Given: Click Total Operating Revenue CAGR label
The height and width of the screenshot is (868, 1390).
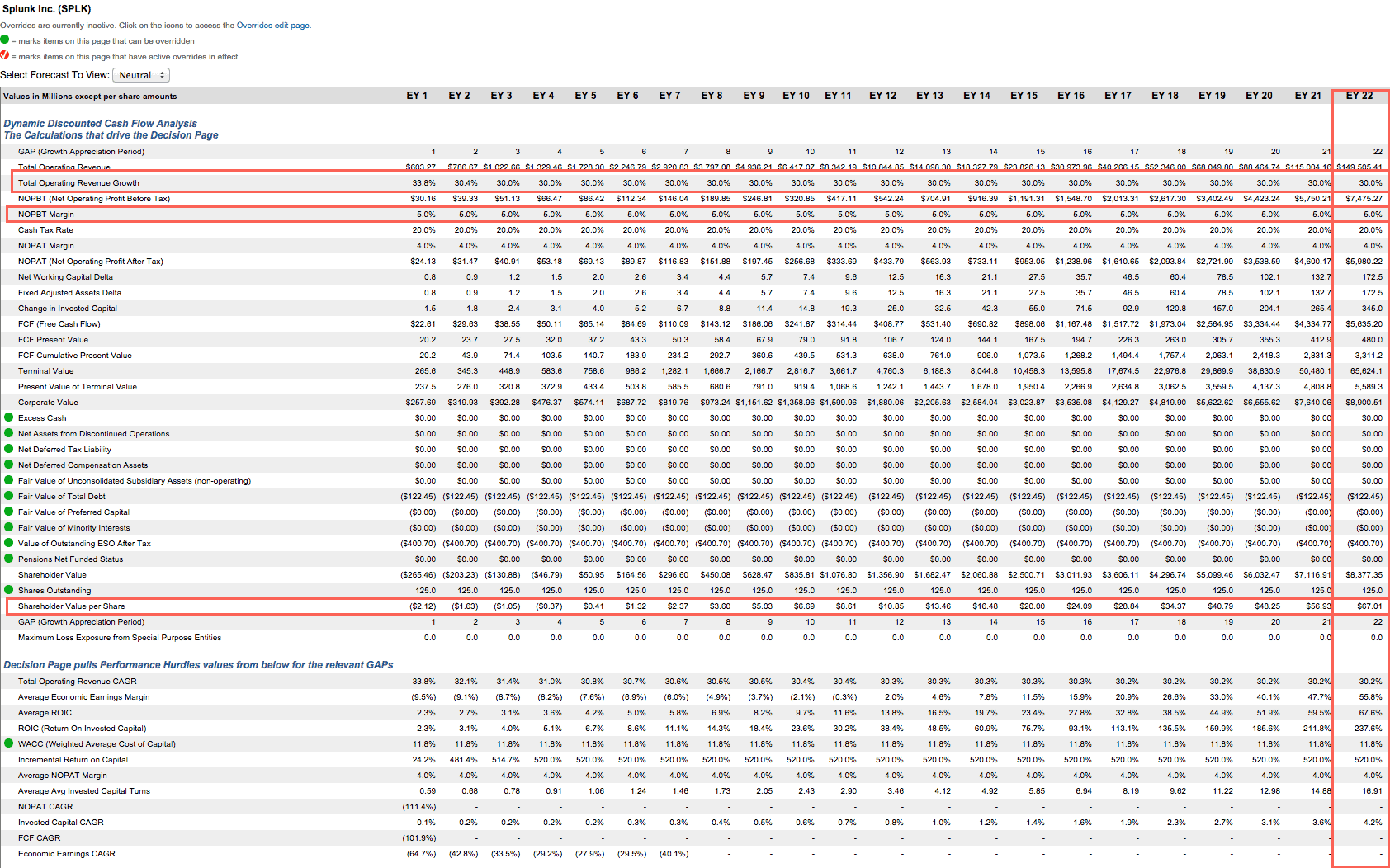Looking at the screenshot, I should point(78,682).
